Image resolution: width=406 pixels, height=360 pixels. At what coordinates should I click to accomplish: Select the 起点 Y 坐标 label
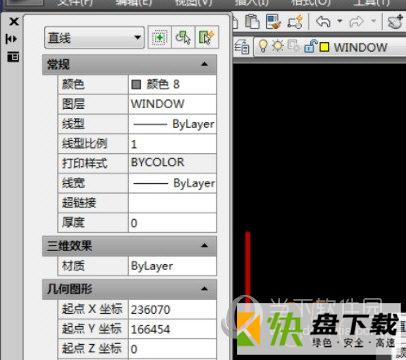point(92,329)
